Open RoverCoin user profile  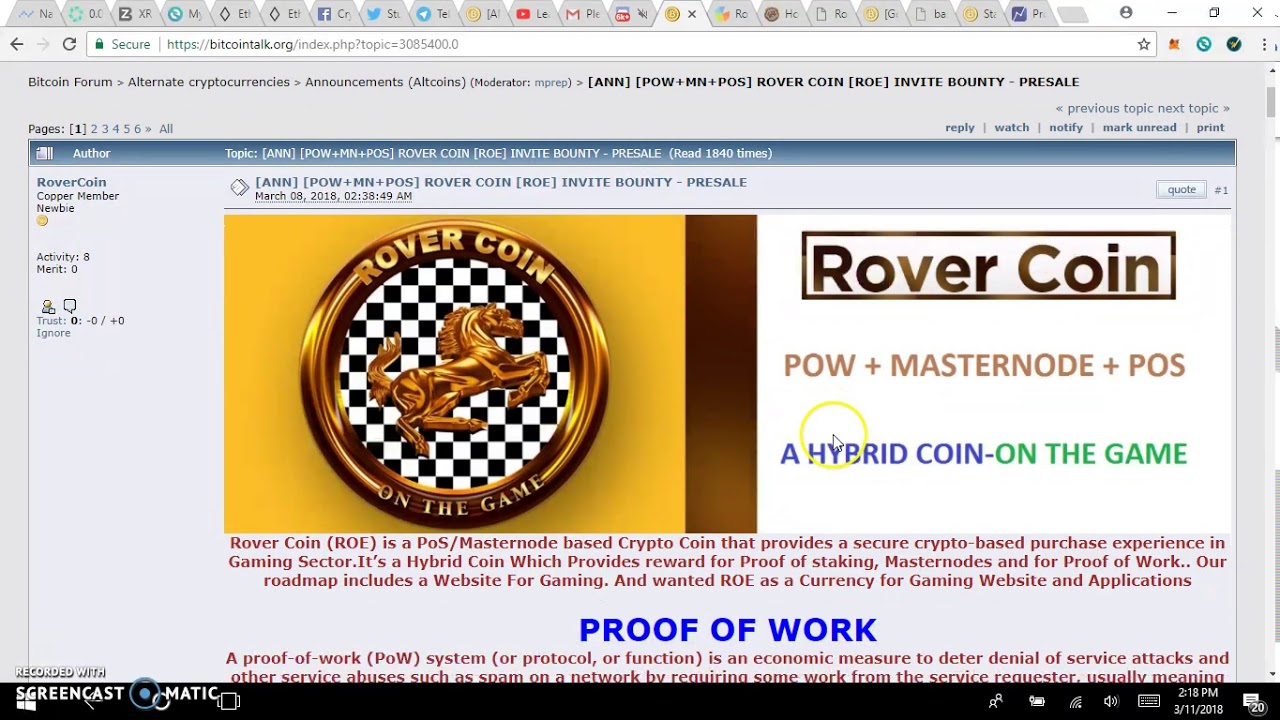(71, 182)
